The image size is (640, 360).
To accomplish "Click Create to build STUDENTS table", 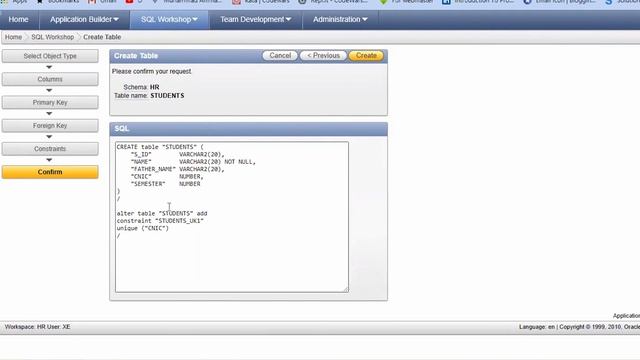I will 366,56.
